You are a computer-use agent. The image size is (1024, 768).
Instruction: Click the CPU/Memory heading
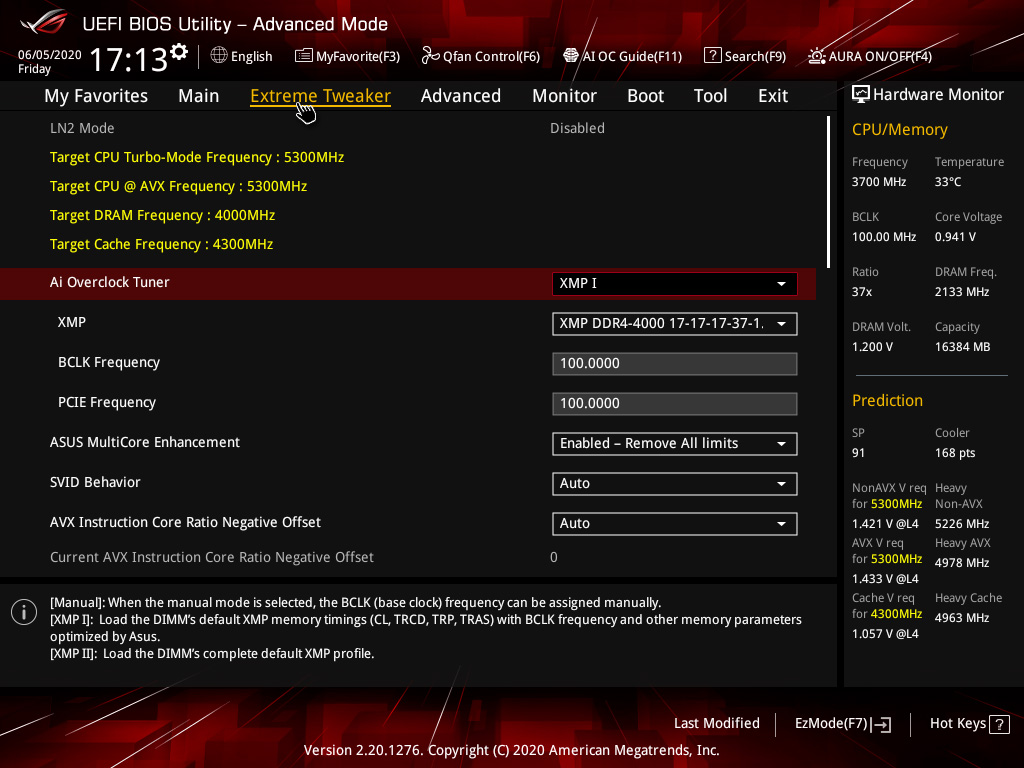pos(899,129)
